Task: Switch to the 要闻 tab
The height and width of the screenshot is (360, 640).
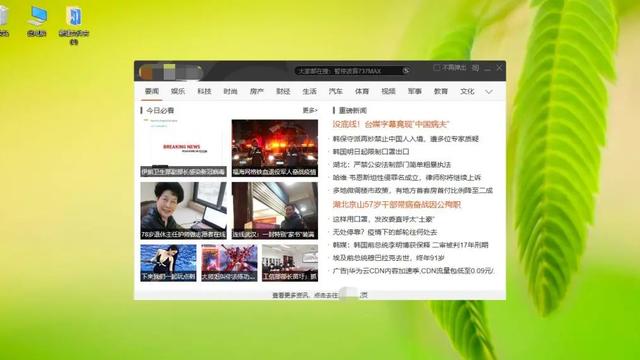Action: click(x=152, y=91)
